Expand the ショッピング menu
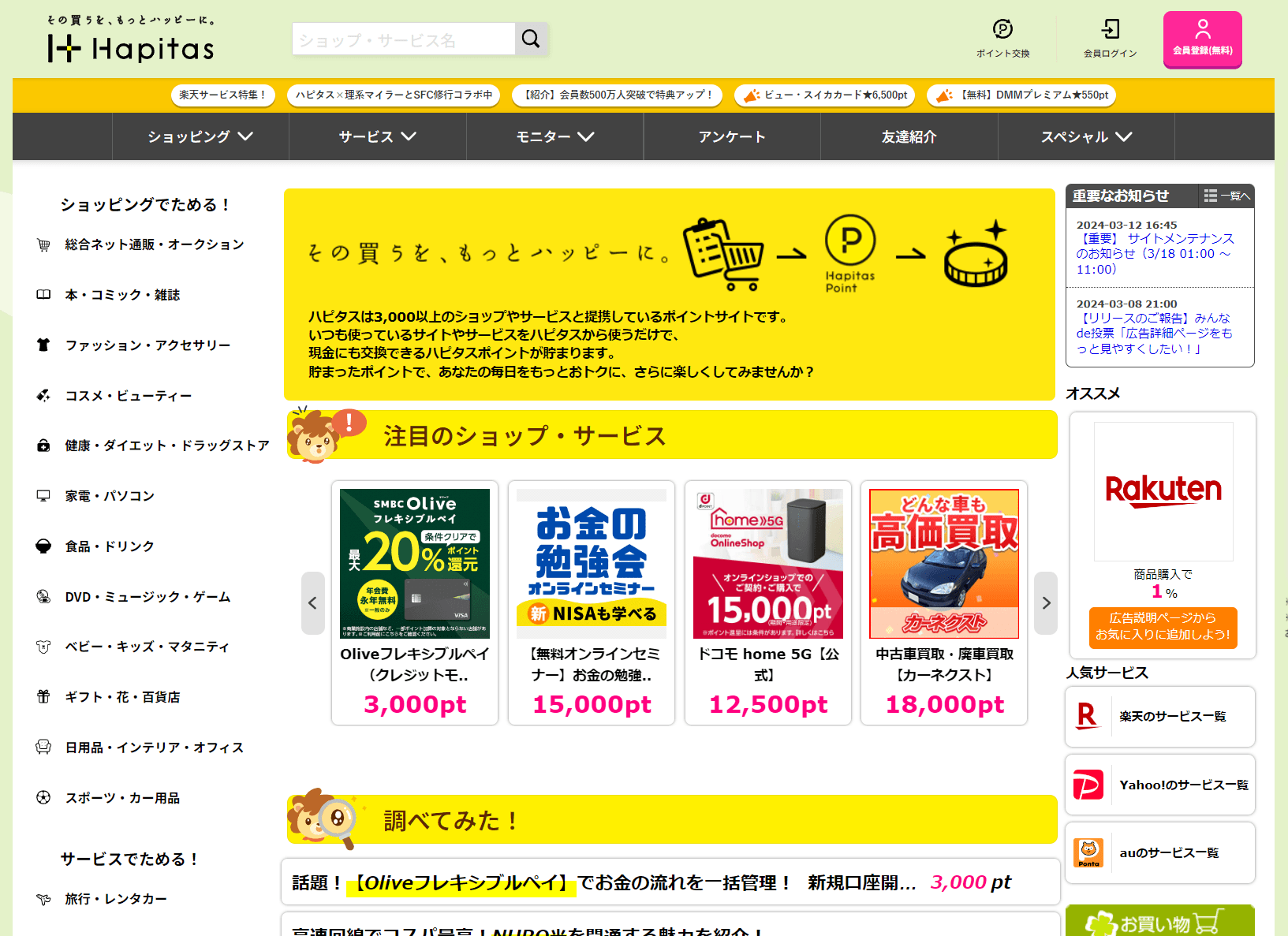 point(200,136)
